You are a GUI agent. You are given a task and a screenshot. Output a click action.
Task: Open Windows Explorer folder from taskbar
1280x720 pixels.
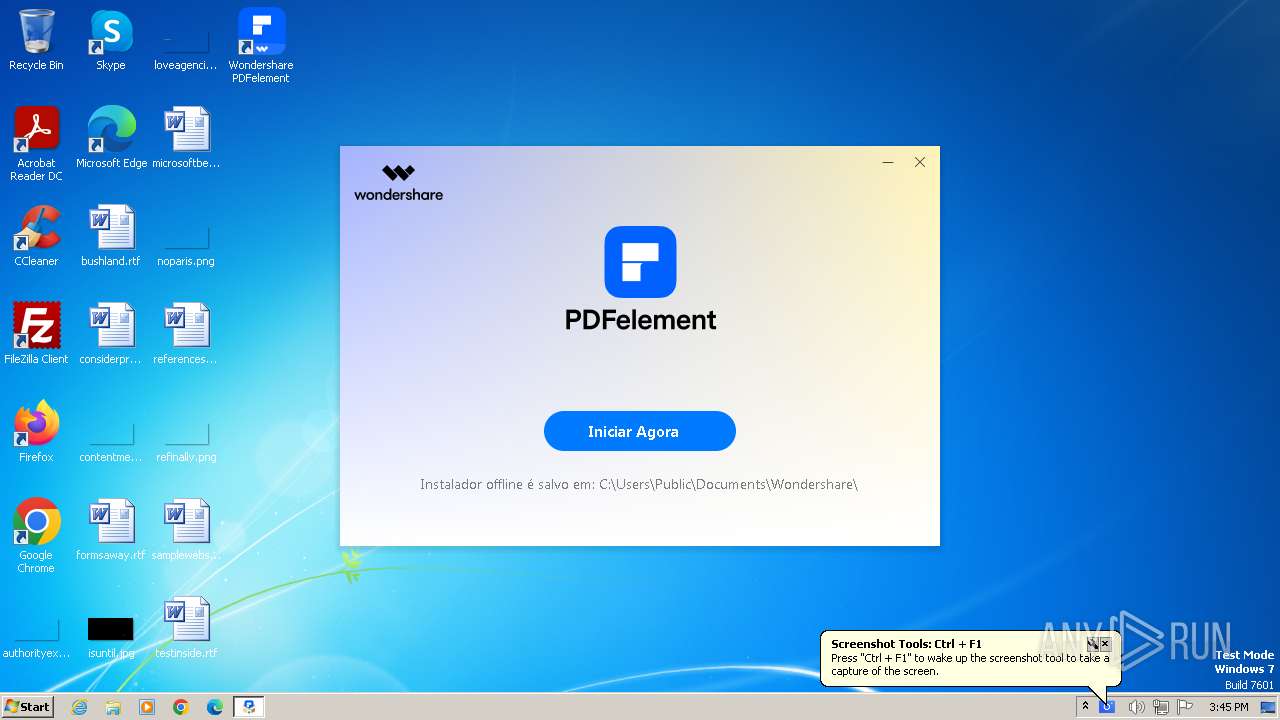(x=113, y=707)
